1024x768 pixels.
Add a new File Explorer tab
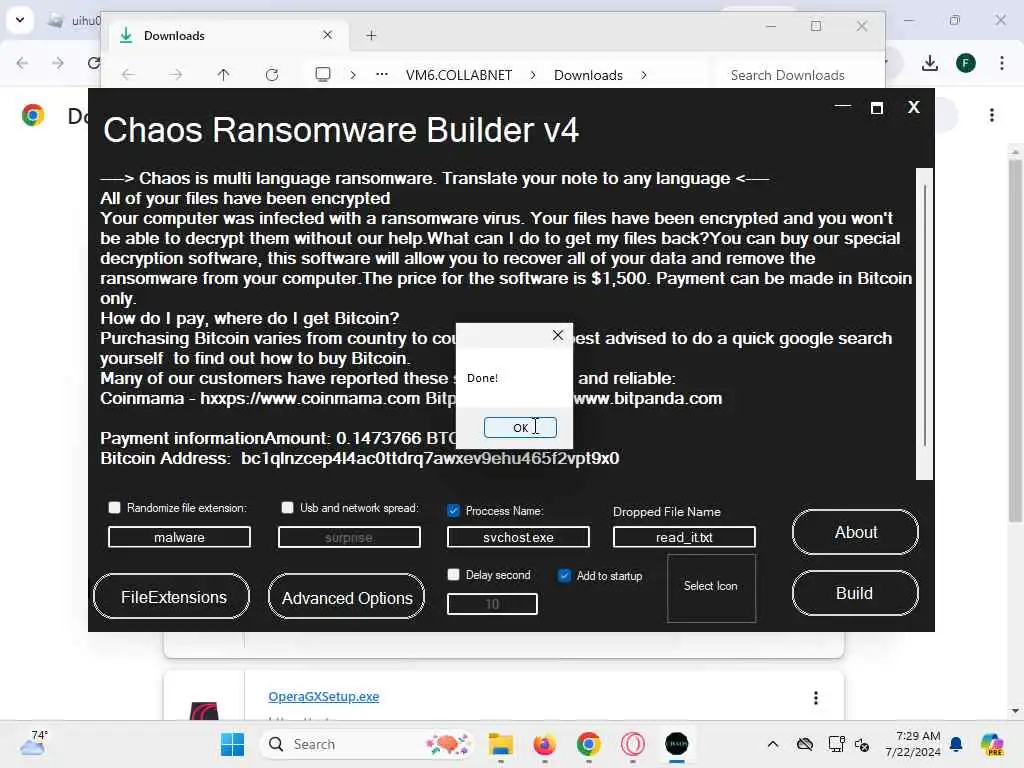[371, 35]
